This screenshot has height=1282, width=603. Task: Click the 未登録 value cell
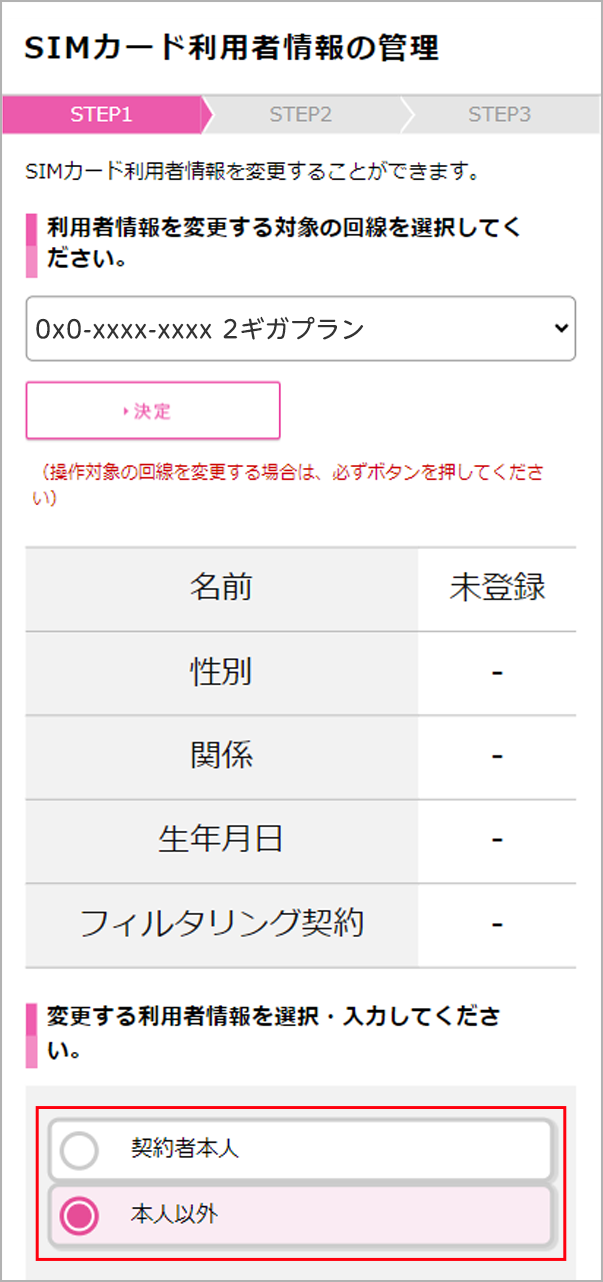(x=497, y=588)
